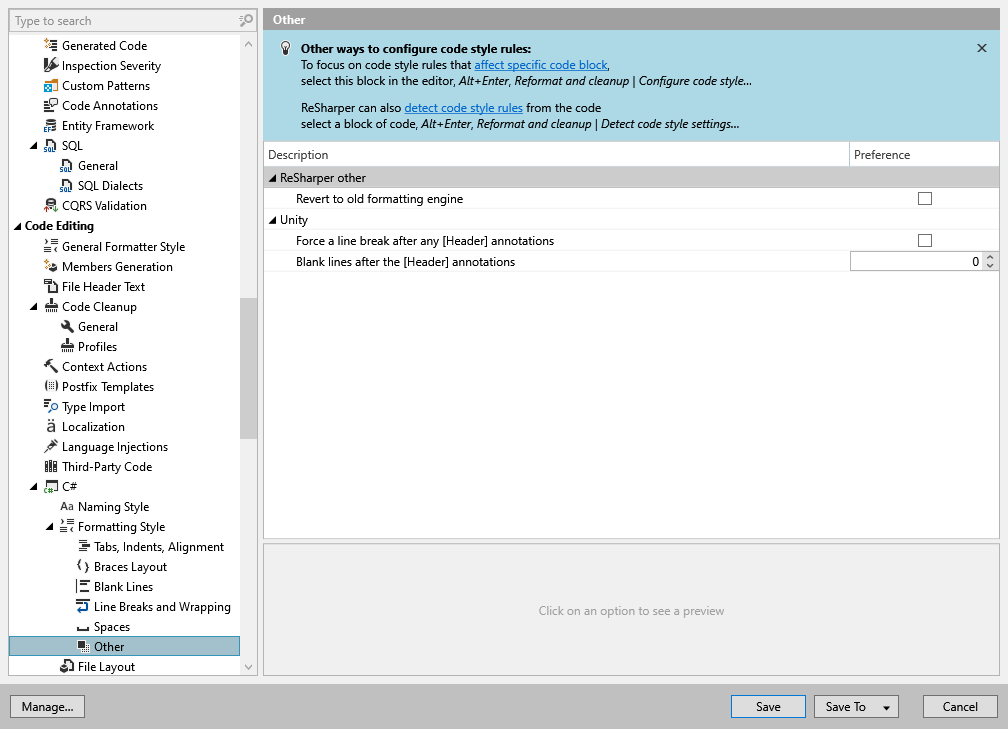
Task: Click the File Layout icon
Action: (67, 667)
